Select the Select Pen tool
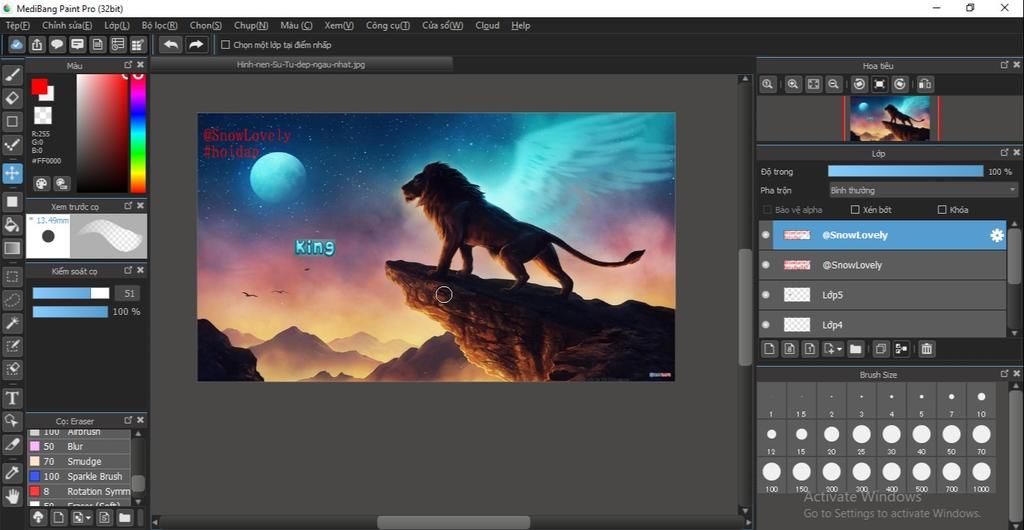1024x530 pixels. tap(12, 345)
